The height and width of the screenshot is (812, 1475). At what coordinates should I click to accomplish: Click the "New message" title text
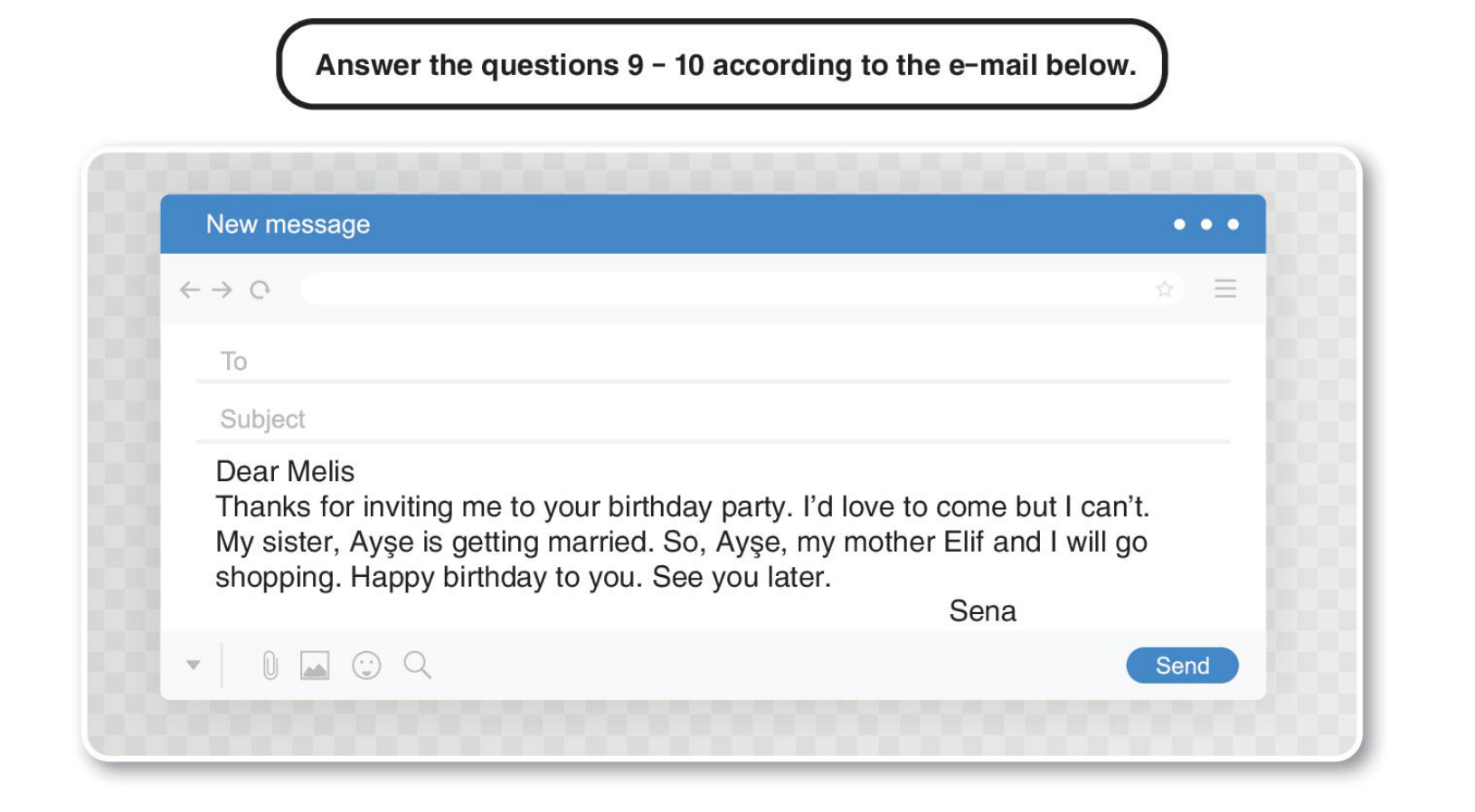click(288, 224)
